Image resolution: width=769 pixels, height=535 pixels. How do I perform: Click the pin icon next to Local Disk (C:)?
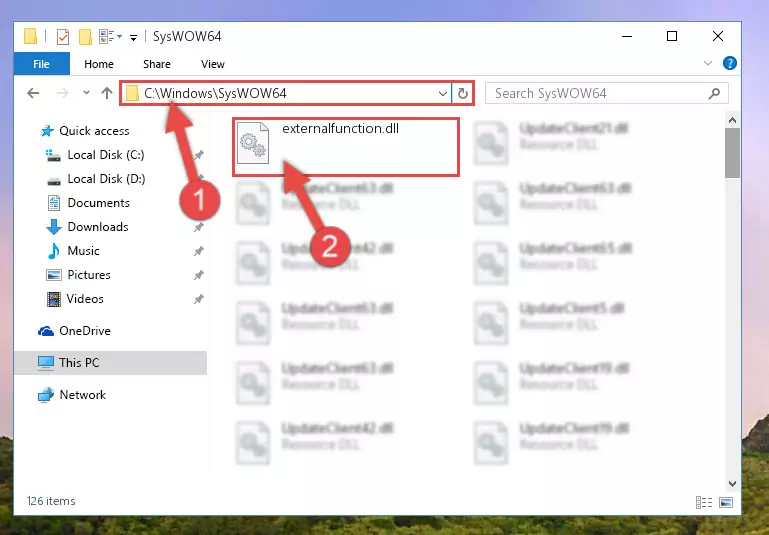pyautogui.click(x=199, y=155)
